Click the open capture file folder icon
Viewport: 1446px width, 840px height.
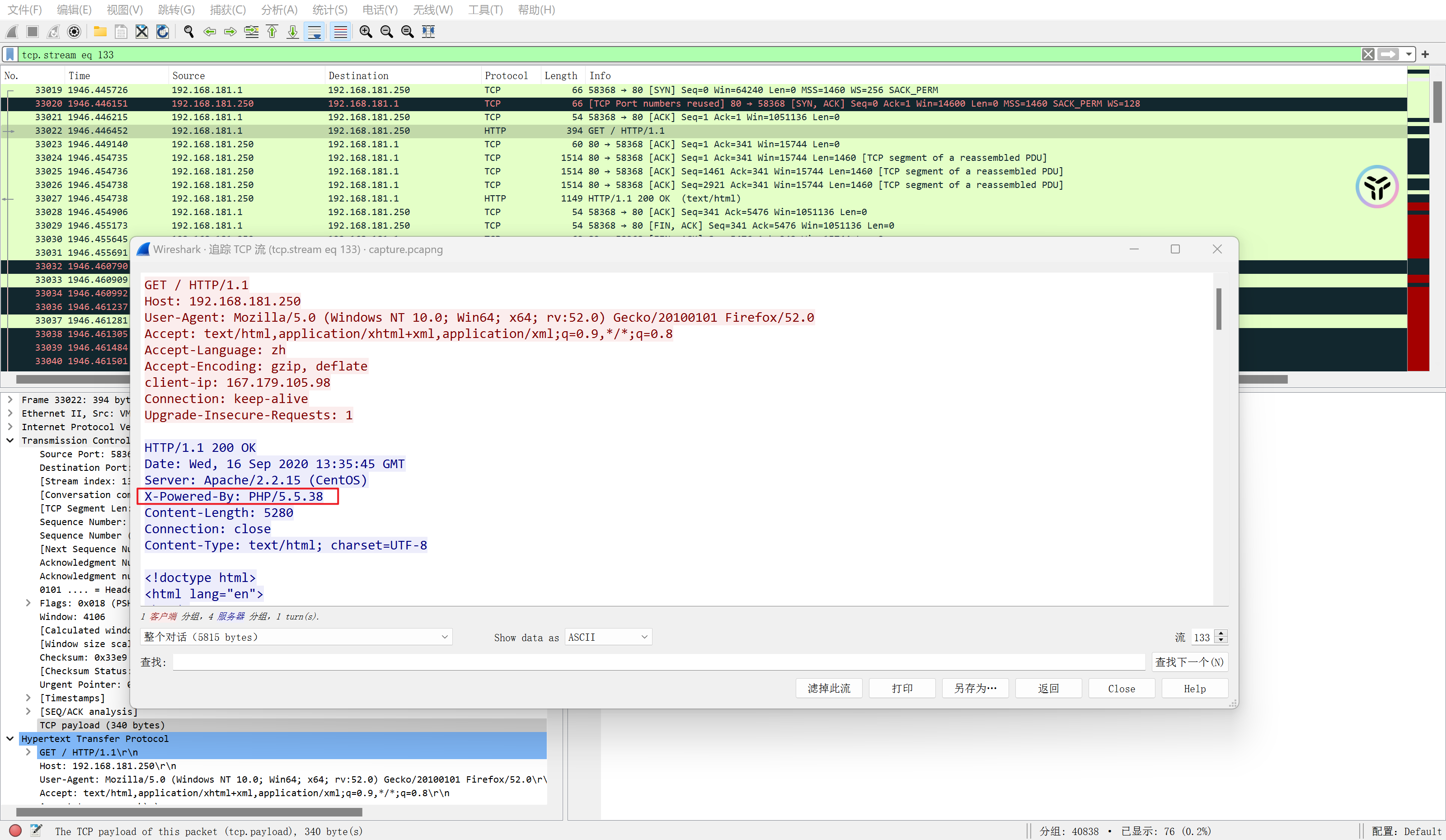click(x=100, y=32)
